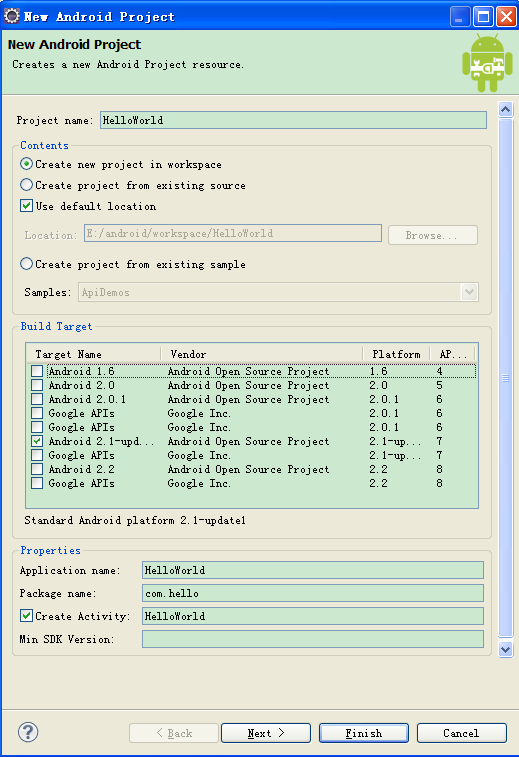519x757 pixels.
Task: Check the Android 2.2 build target
Action: point(37,469)
